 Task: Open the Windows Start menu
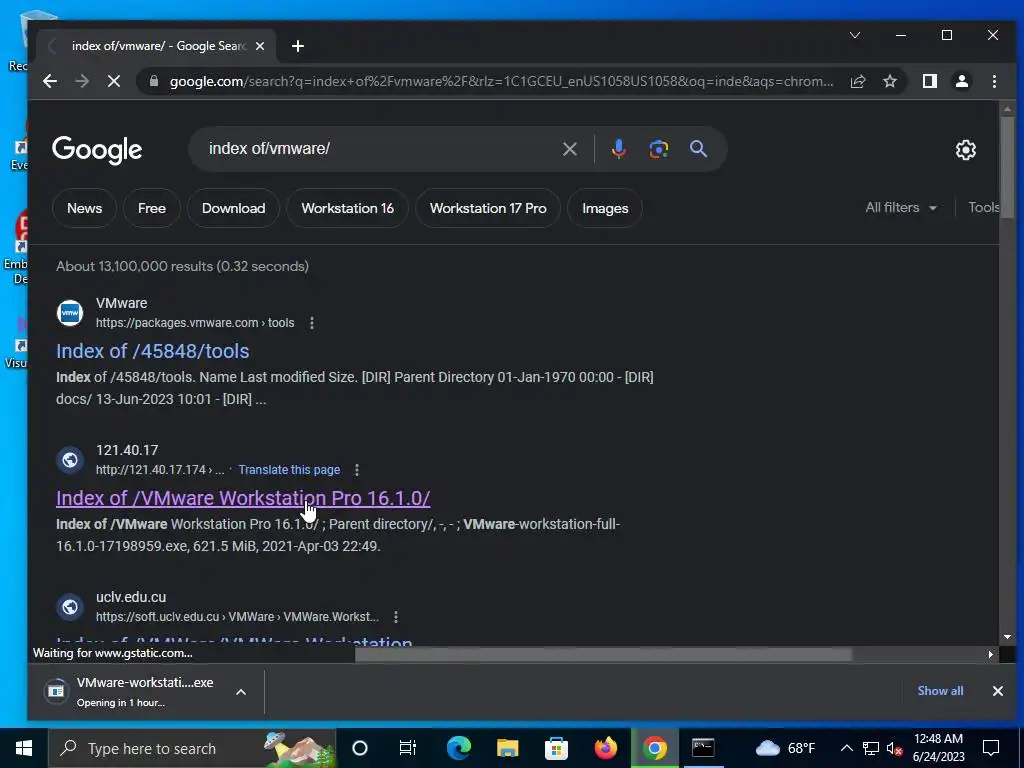coord(24,748)
